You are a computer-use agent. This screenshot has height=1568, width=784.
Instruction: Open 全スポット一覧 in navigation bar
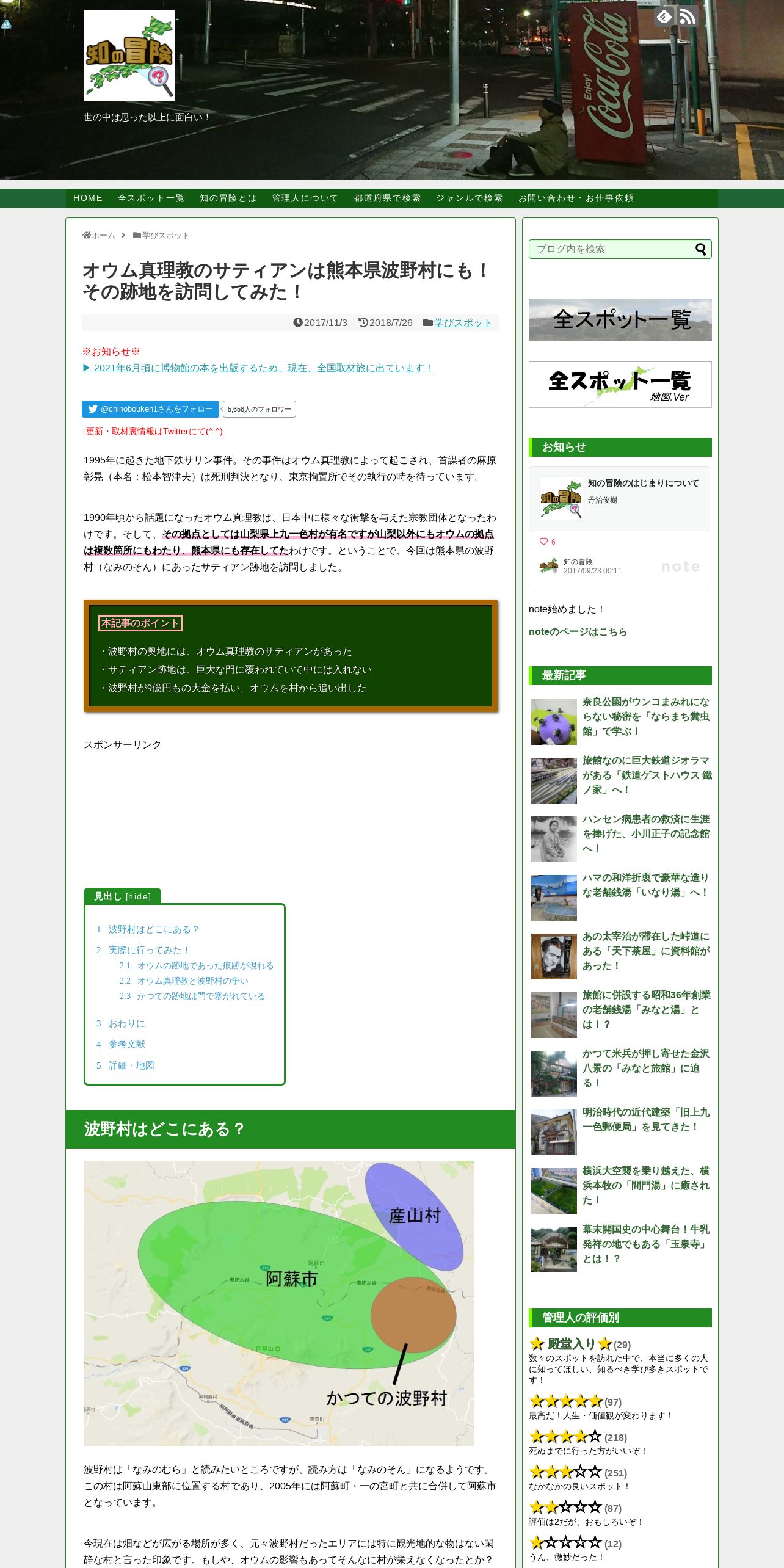151,198
